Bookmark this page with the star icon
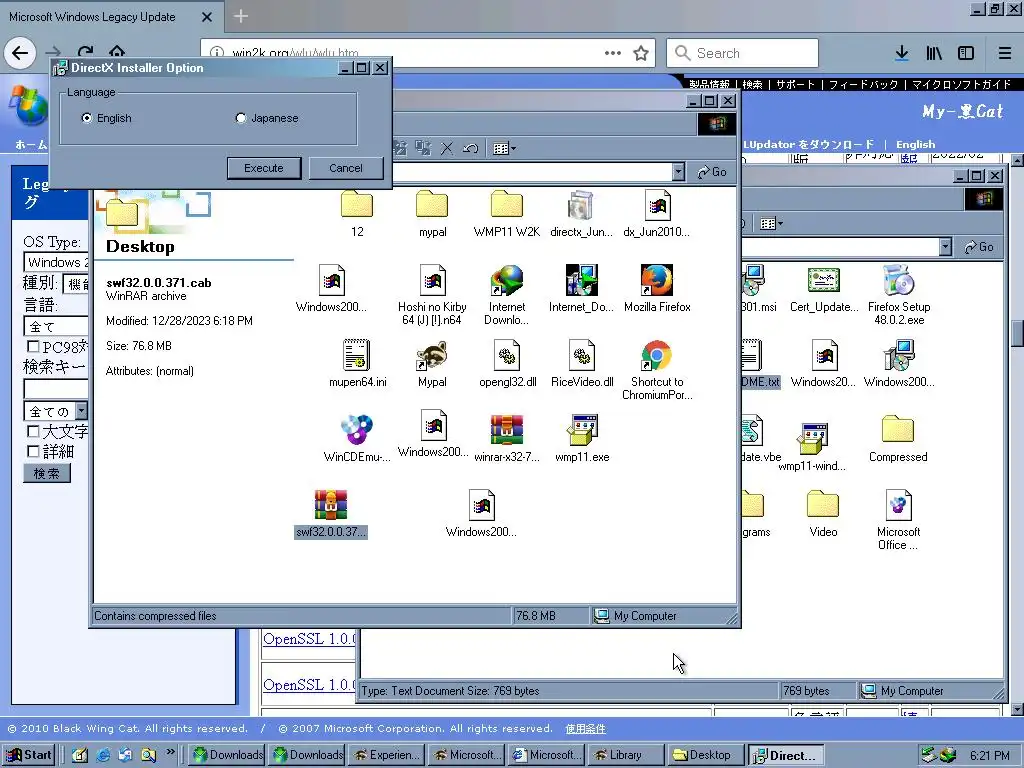Image resolution: width=1024 pixels, height=768 pixels. tap(641, 53)
